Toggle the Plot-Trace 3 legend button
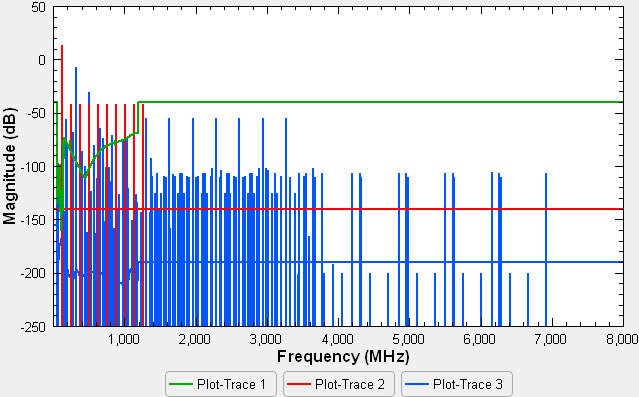Screen dimensions: 639x397 [456, 384]
